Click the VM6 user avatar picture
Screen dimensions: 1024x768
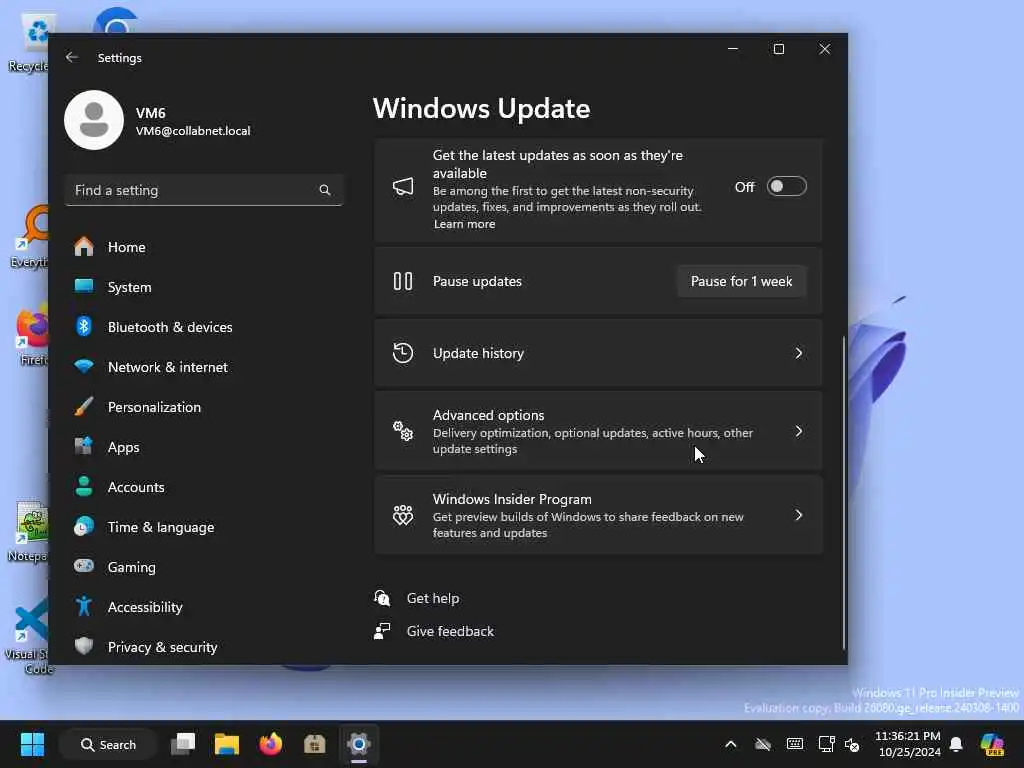(94, 120)
